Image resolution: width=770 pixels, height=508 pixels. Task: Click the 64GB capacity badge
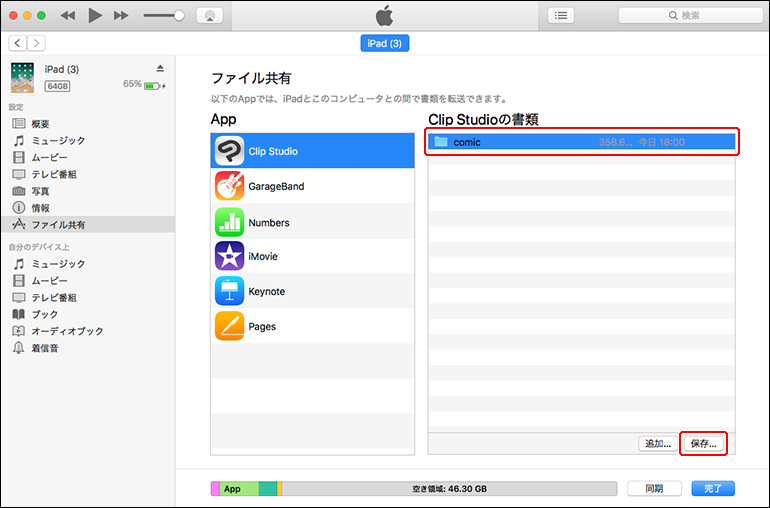(57, 86)
